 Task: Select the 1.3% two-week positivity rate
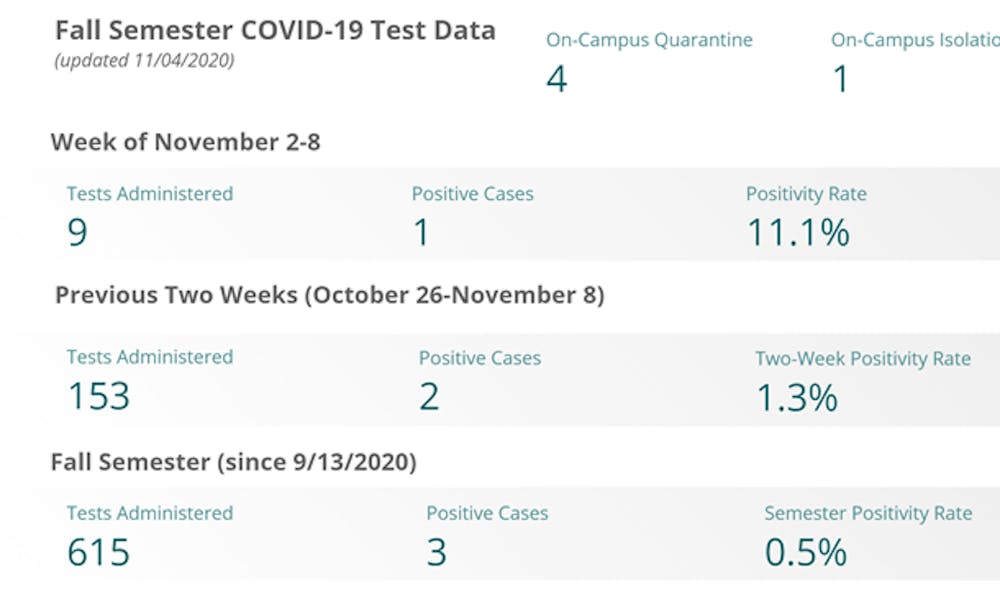(796, 397)
